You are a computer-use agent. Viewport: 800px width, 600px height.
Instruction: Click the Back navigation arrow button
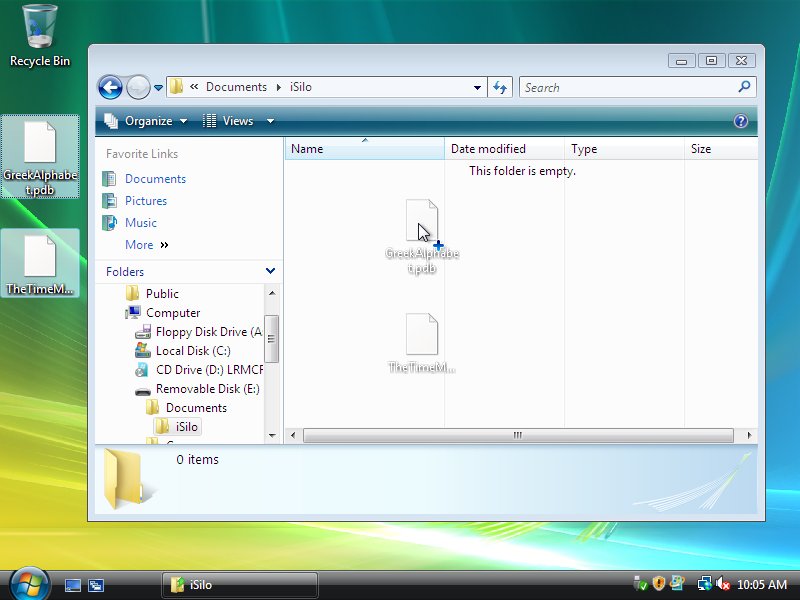110,87
